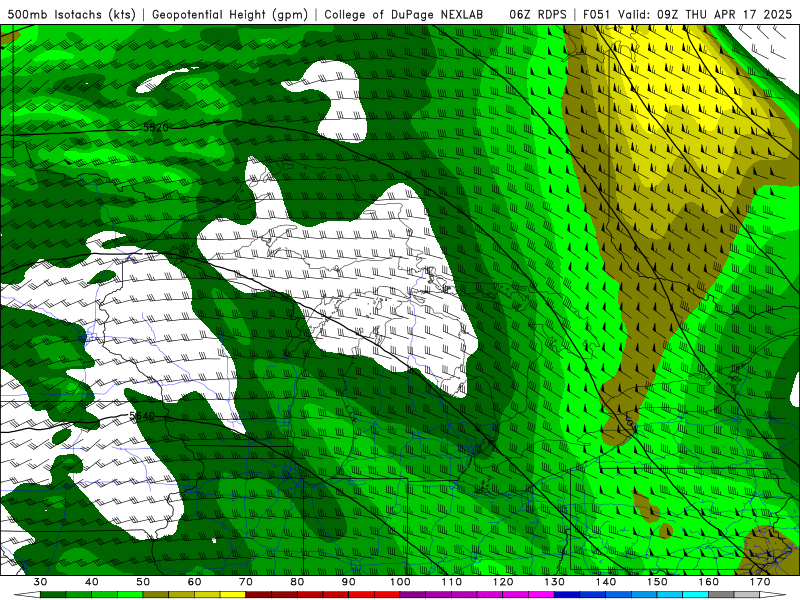Click the purple swatch starting at 100
Screen dimensions: 800x600
pyautogui.click(x=413, y=595)
